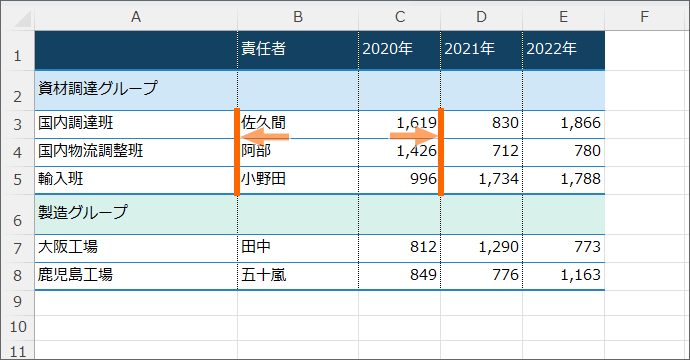The width and height of the screenshot is (690, 360).
Task: Select column A header
Action: point(136,17)
